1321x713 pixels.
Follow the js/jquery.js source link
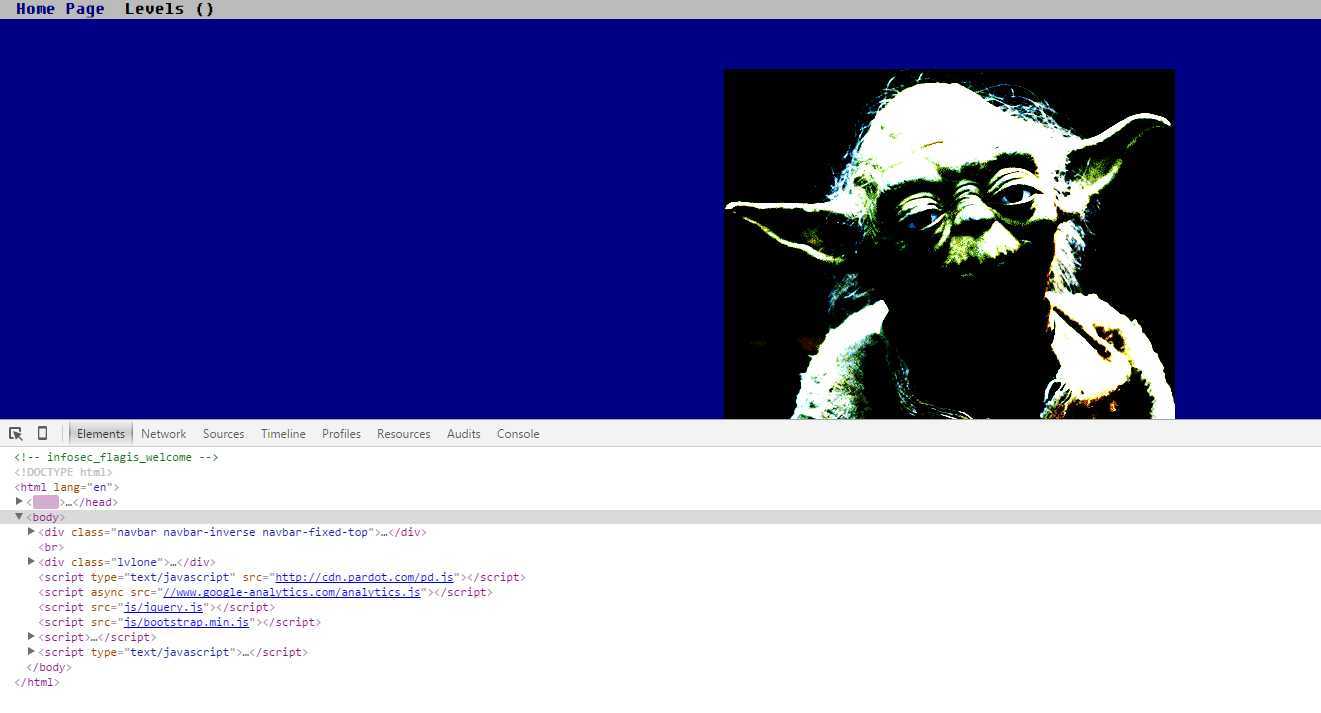pyautogui.click(x=163, y=607)
